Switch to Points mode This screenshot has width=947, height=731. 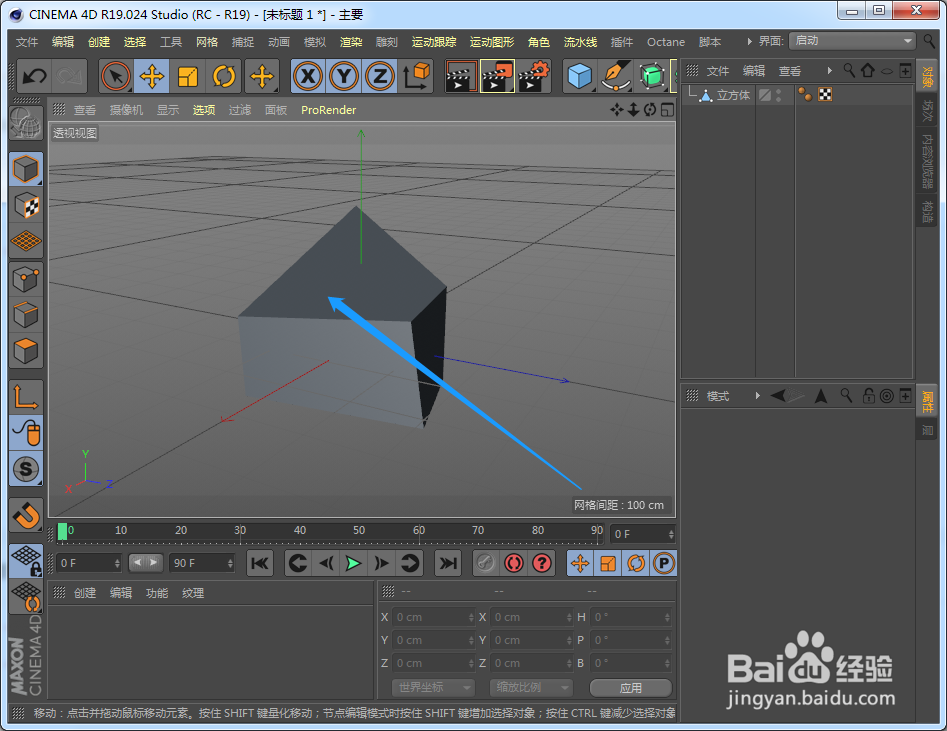[26, 279]
